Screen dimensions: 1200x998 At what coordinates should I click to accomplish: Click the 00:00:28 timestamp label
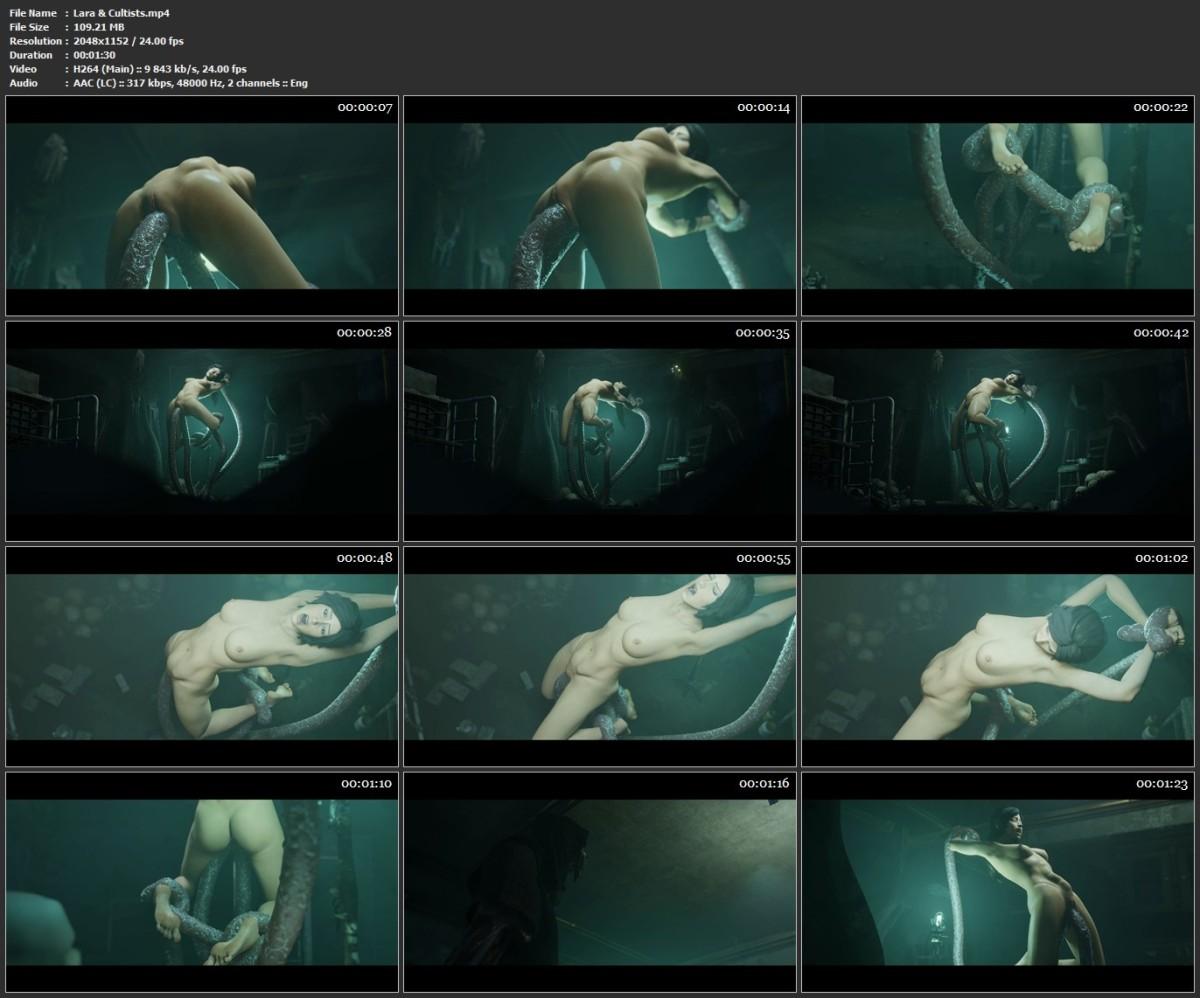point(365,332)
